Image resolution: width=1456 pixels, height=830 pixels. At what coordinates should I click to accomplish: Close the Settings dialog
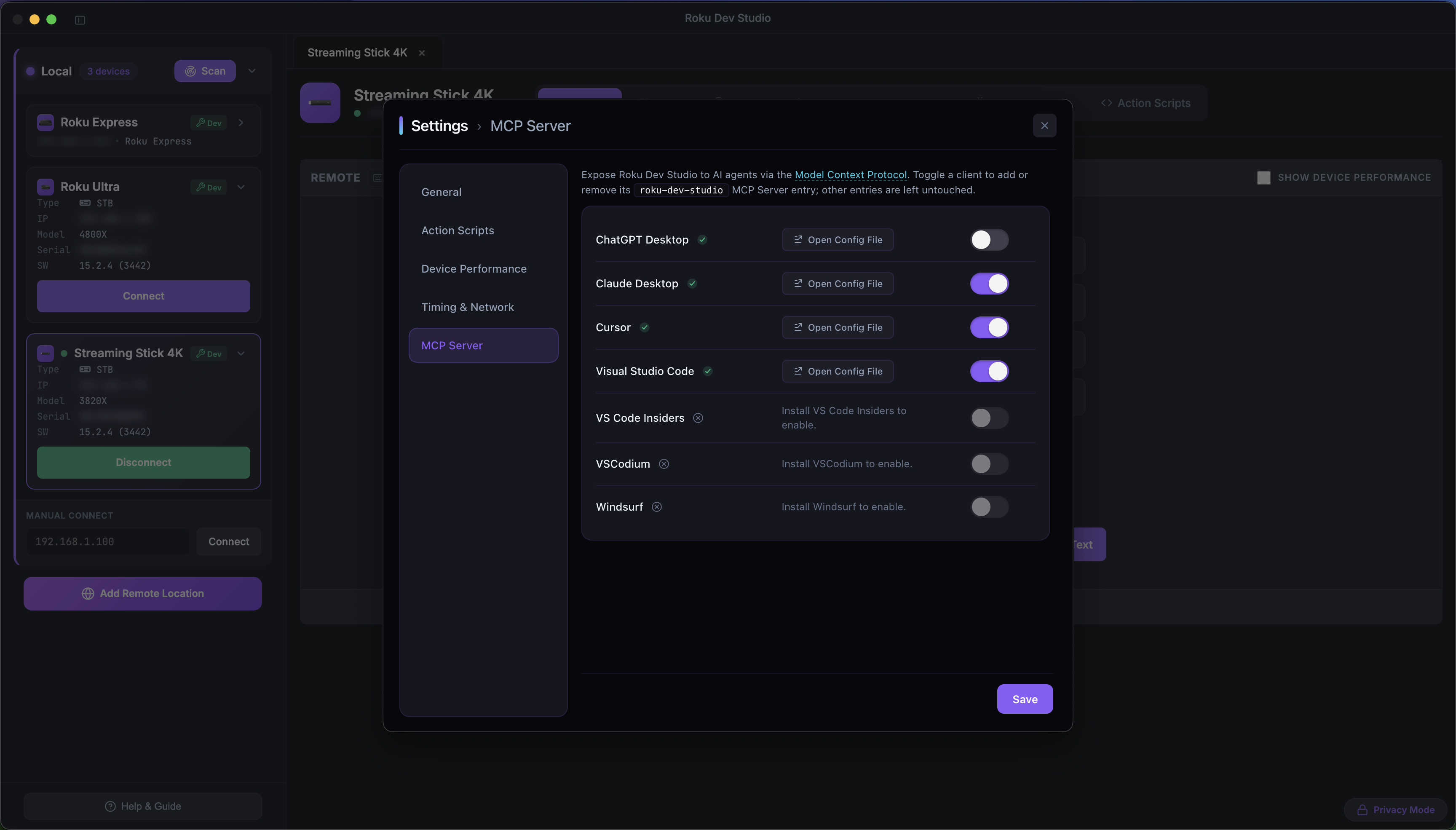click(1044, 126)
